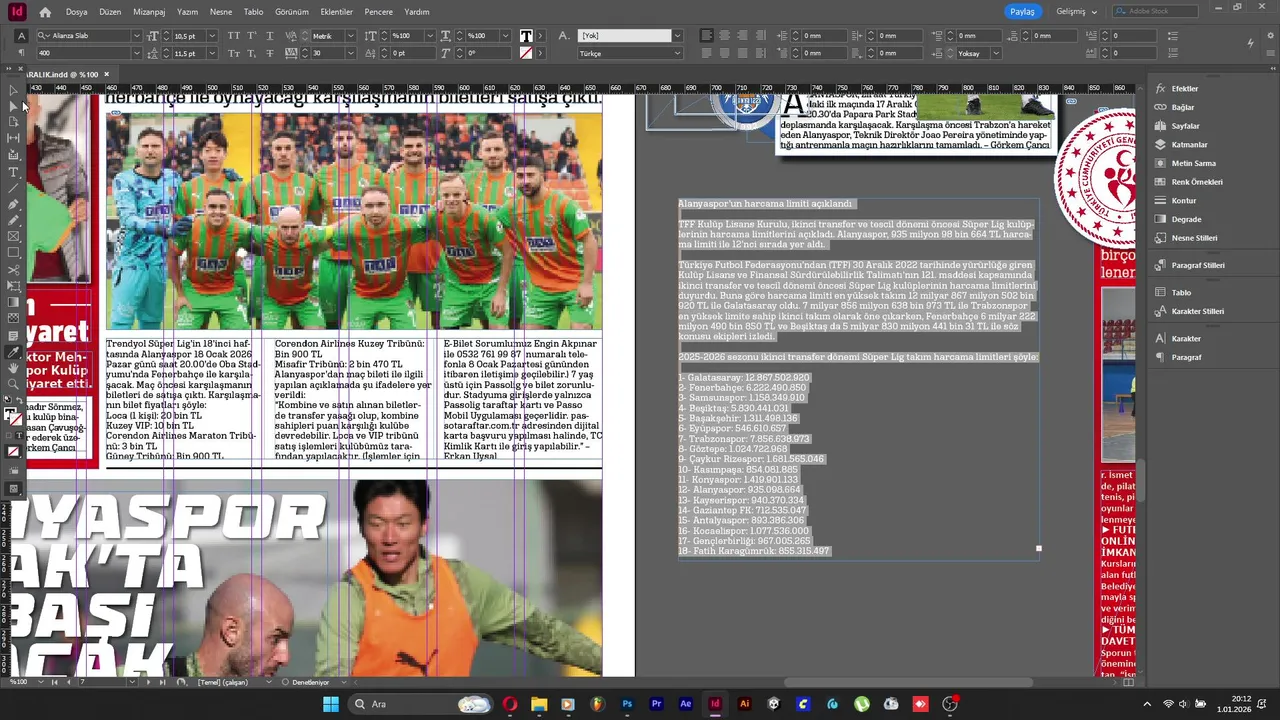The height and width of the screenshot is (720, 1280).
Task: Open the Metin Sarma panel
Action: coord(1193,163)
